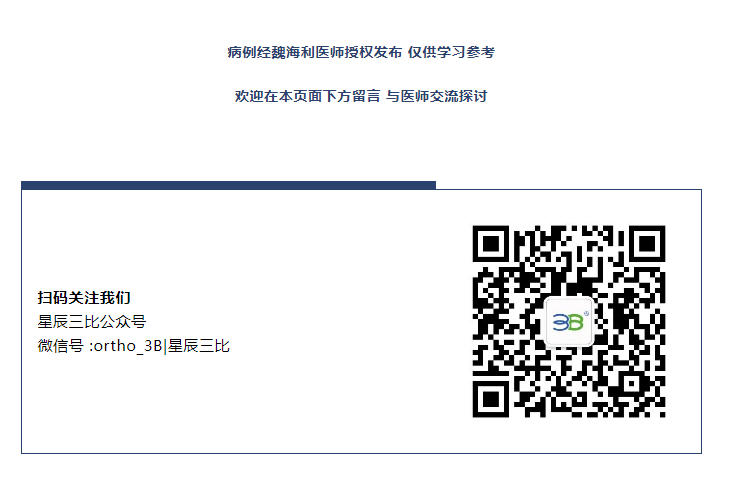Click the 微信号 ortho_3B text
The width and height of the screenshot is (740, 494).
point(100,346)
